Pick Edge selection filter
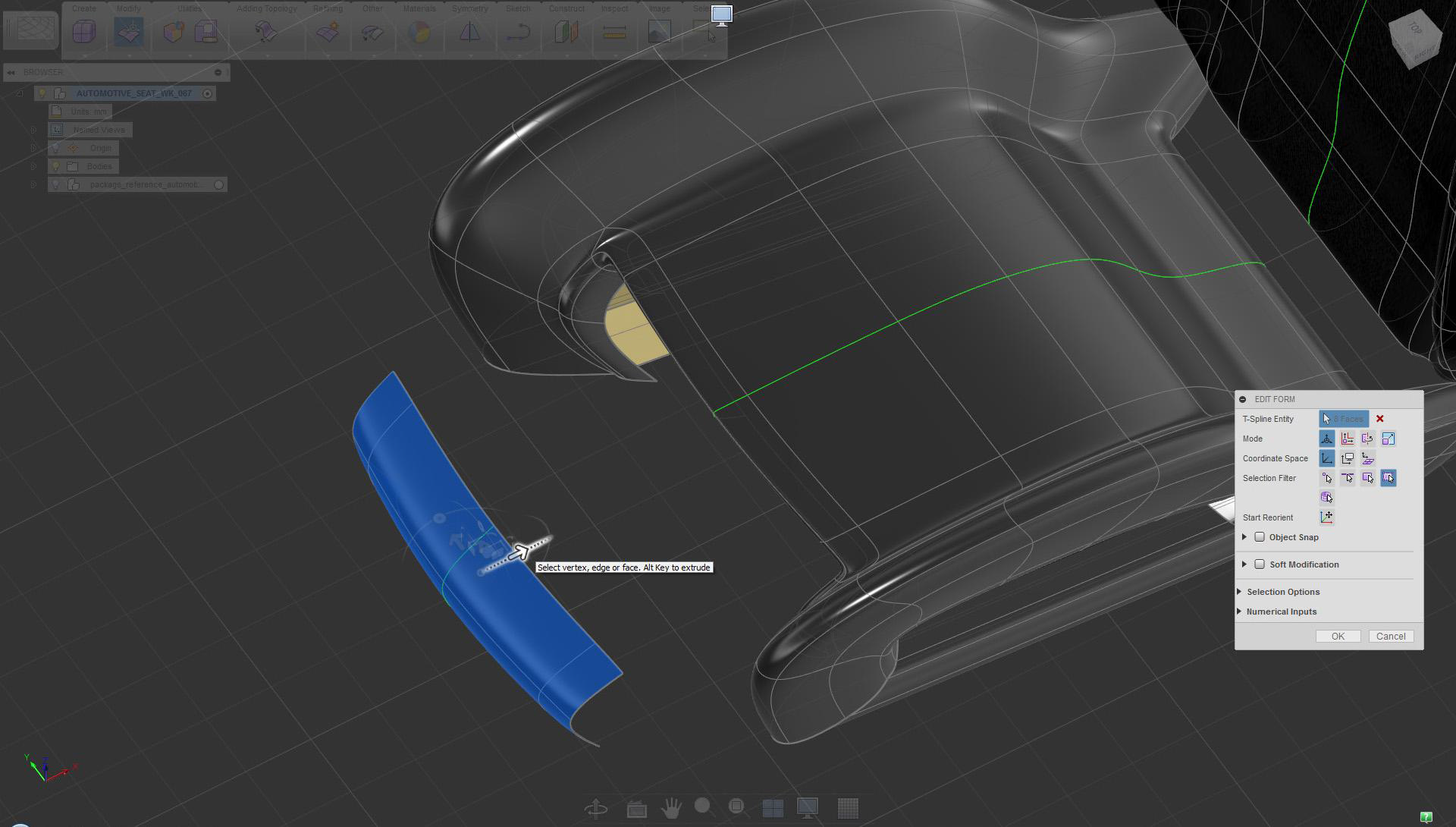 [x=1347, y=478]
